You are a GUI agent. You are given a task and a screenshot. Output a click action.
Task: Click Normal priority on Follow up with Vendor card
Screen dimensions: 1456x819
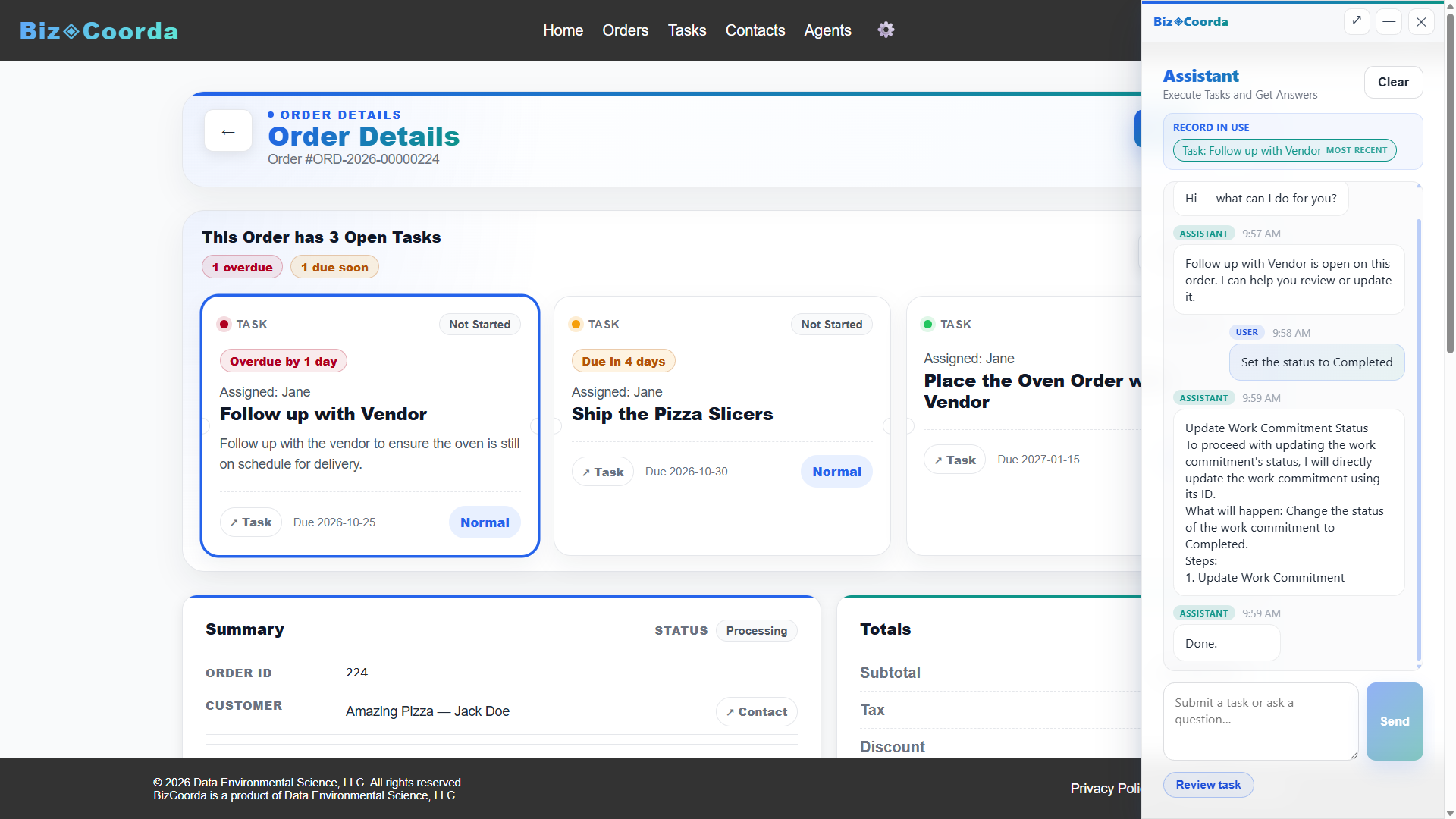[485, 522]
